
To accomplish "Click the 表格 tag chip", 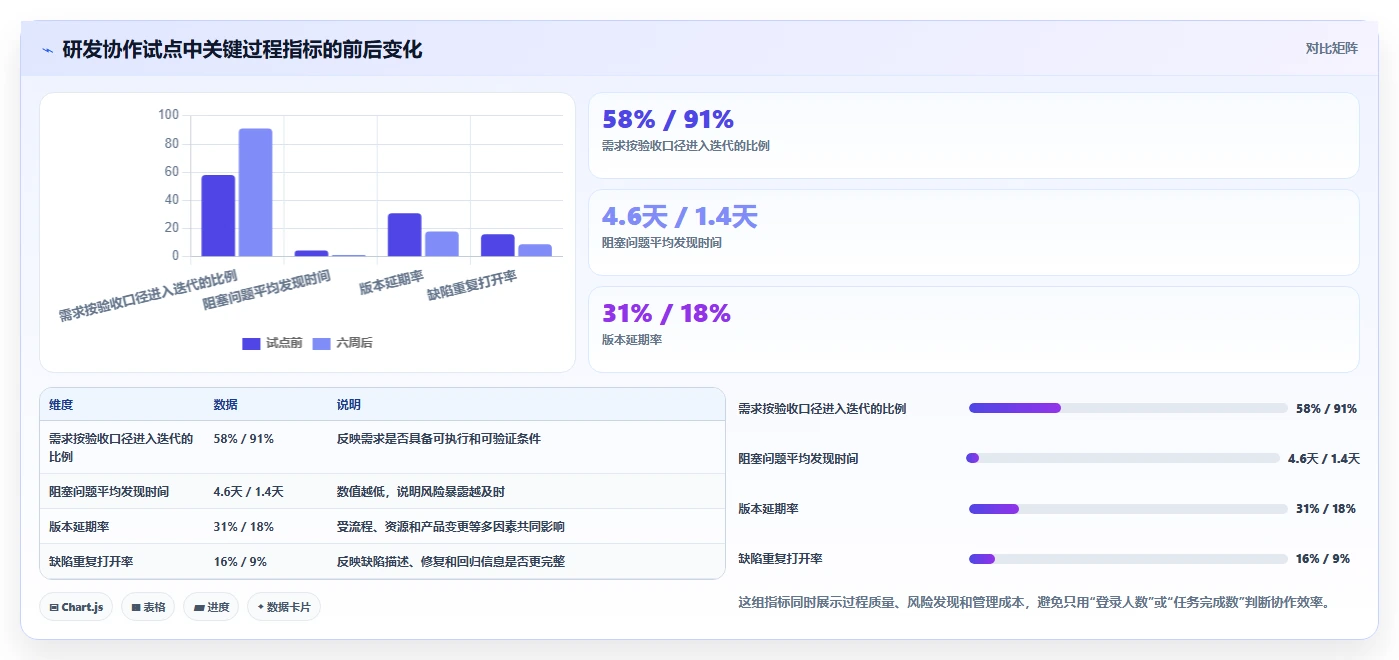I will click(x=148, y=607).
